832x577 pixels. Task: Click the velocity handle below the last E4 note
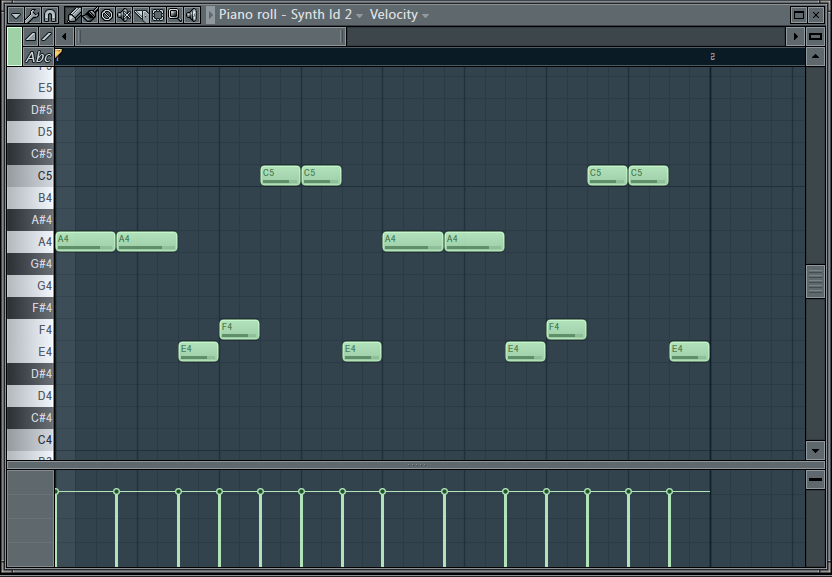[x=669, y=492]
